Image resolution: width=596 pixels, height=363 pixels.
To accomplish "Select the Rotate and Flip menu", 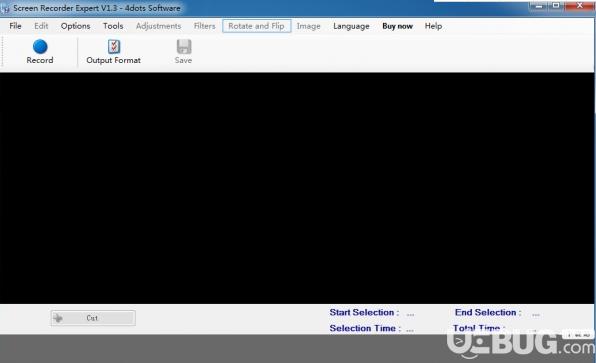I will coord(257,26).
